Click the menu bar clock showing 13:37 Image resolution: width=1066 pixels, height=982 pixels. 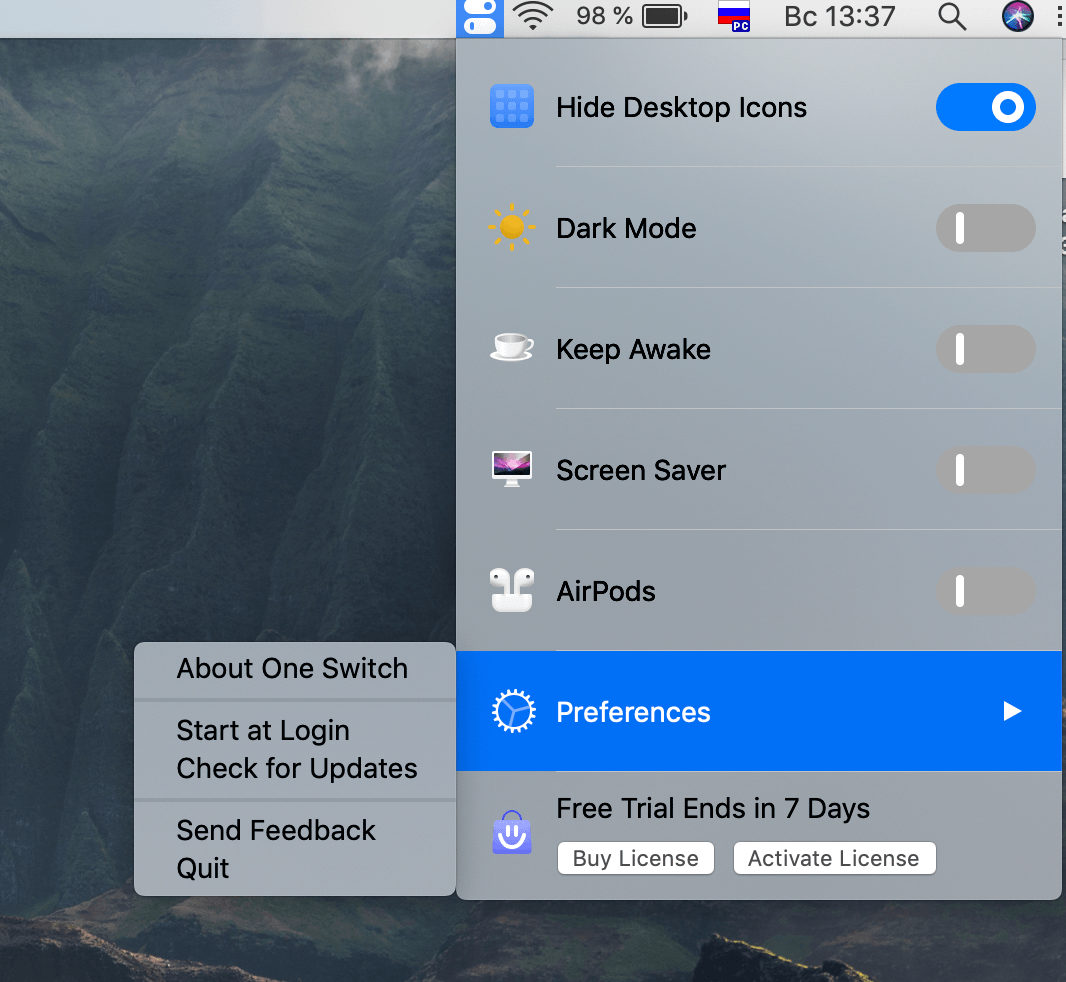tap(840, 16)
